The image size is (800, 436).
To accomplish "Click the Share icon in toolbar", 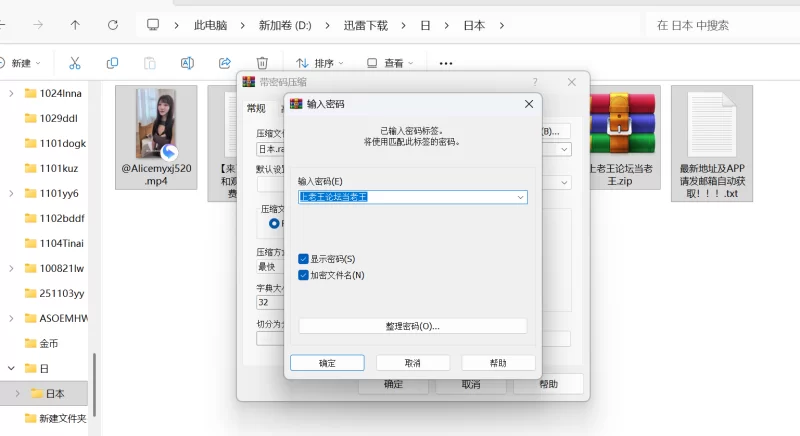I will click(225, 63).
